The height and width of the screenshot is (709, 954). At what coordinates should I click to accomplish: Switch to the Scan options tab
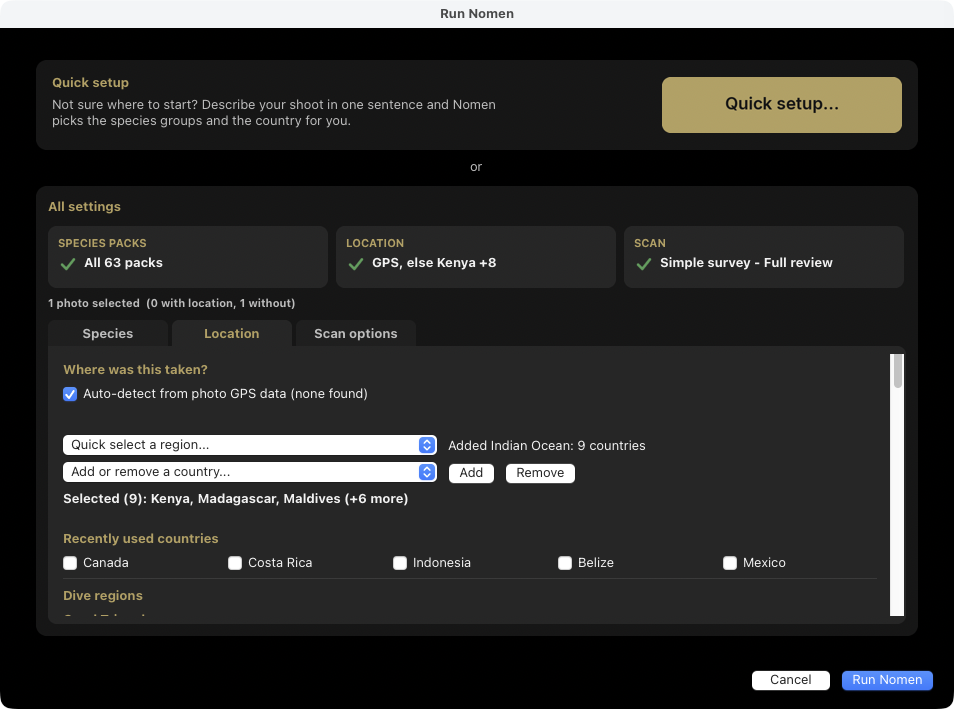pos(356,334)
